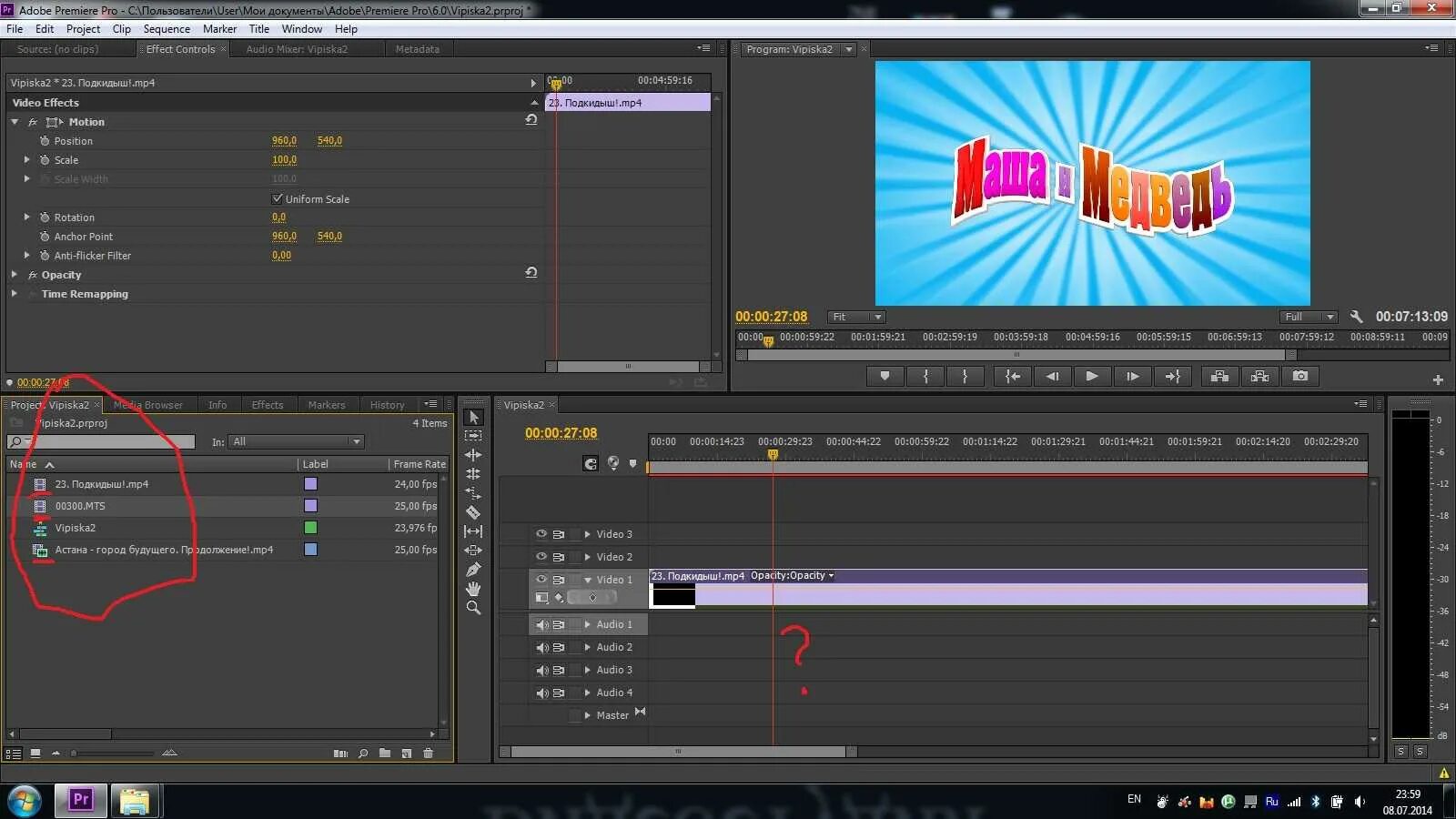Mute the Audio 4 track
The width and height of the screenshot is (1456, 819).
[541, 693]
